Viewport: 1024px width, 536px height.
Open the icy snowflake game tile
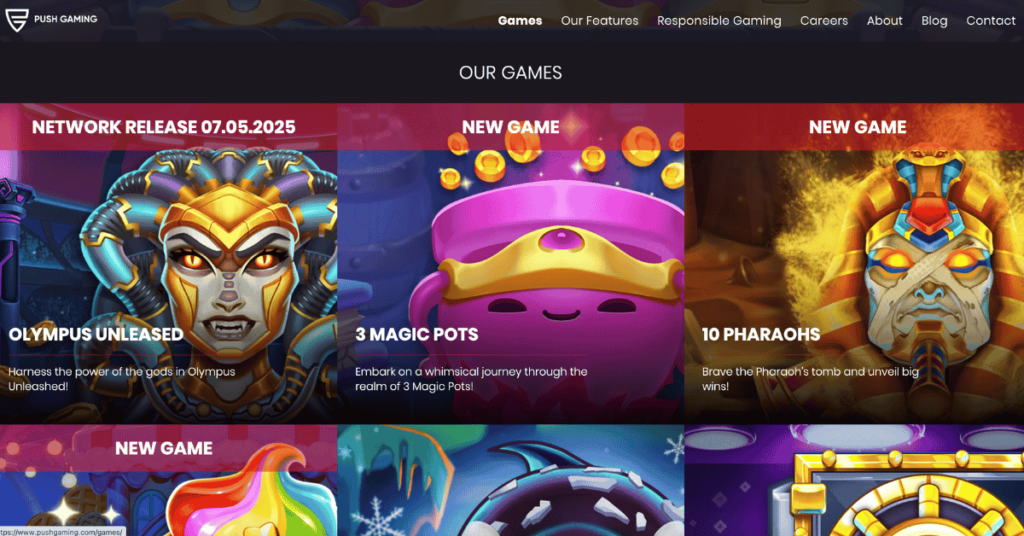511,481
